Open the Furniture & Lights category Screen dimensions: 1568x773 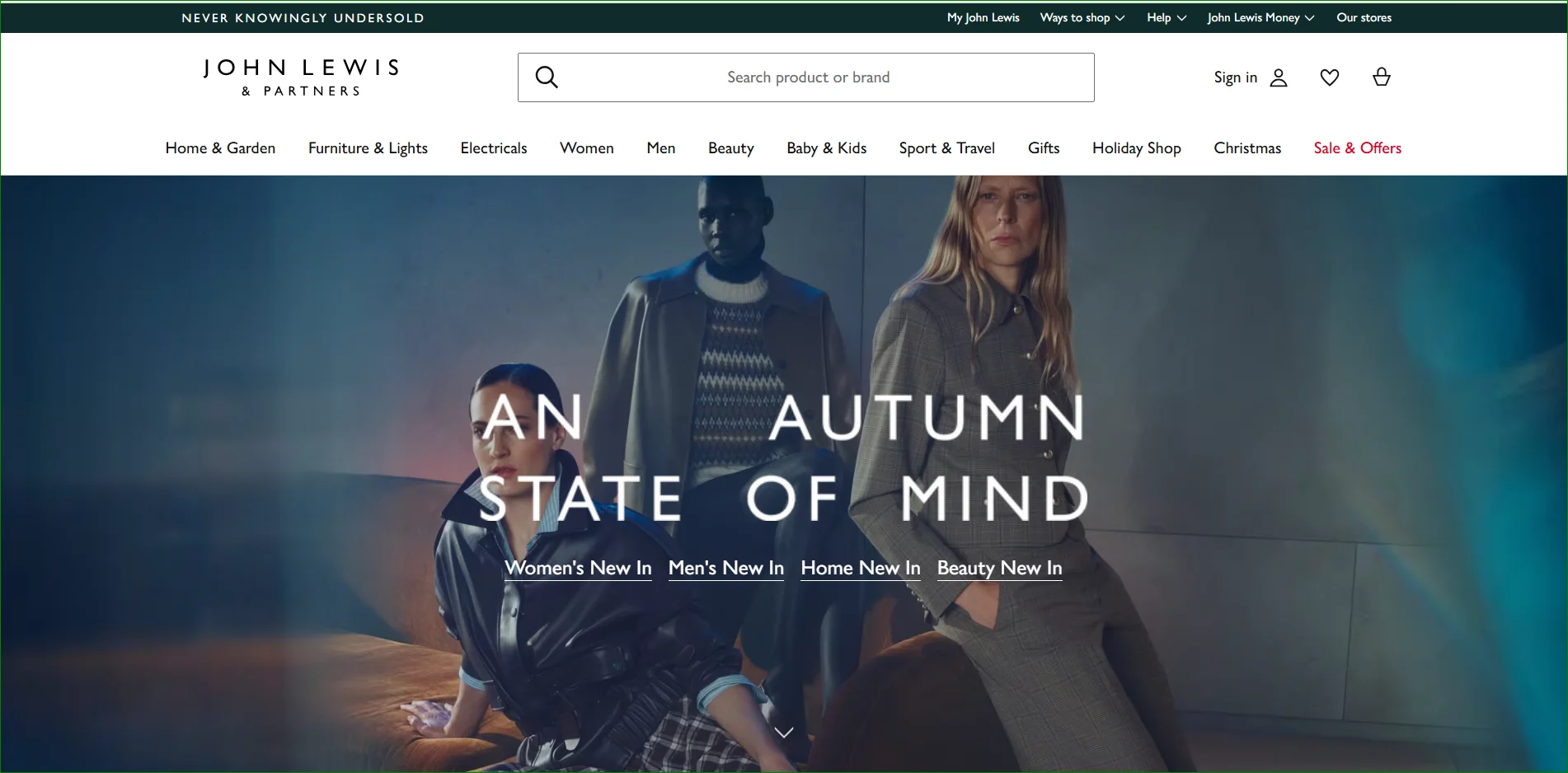click(368, 148)
